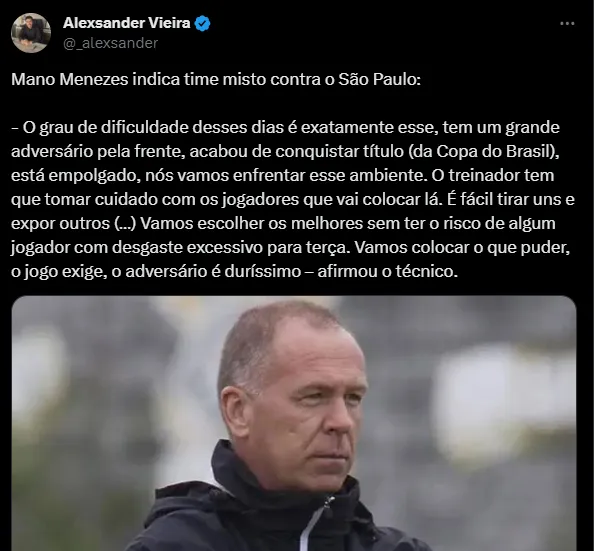594x551 pixels.
Task: Click the 'É fácil tirar uns e' phrase
Action: click(x=511, y=200)
